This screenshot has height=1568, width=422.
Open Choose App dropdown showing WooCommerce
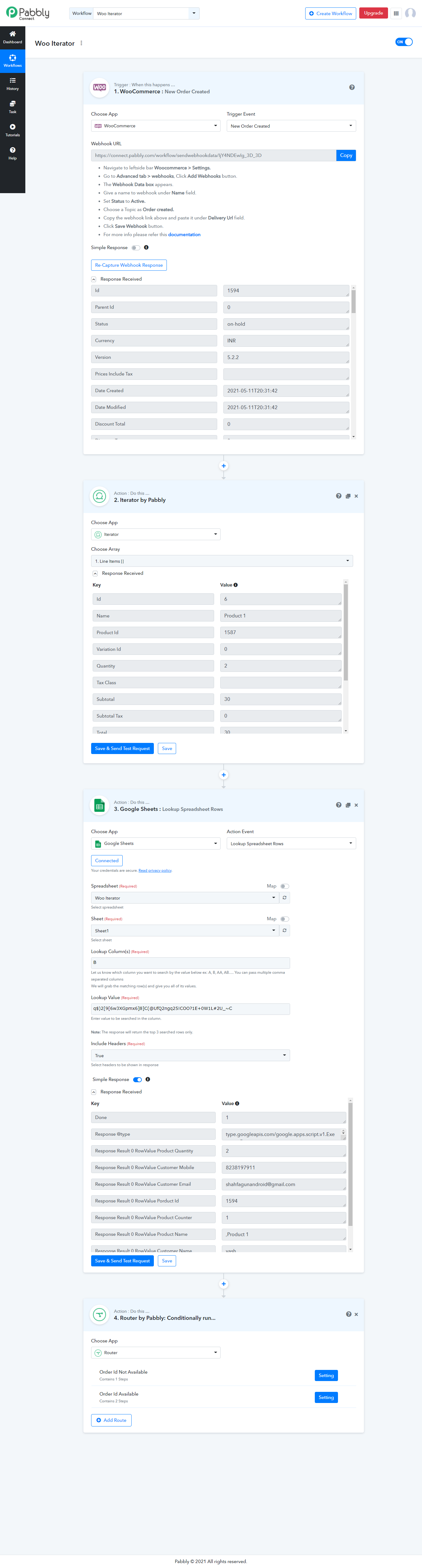(x=155, y=126)
